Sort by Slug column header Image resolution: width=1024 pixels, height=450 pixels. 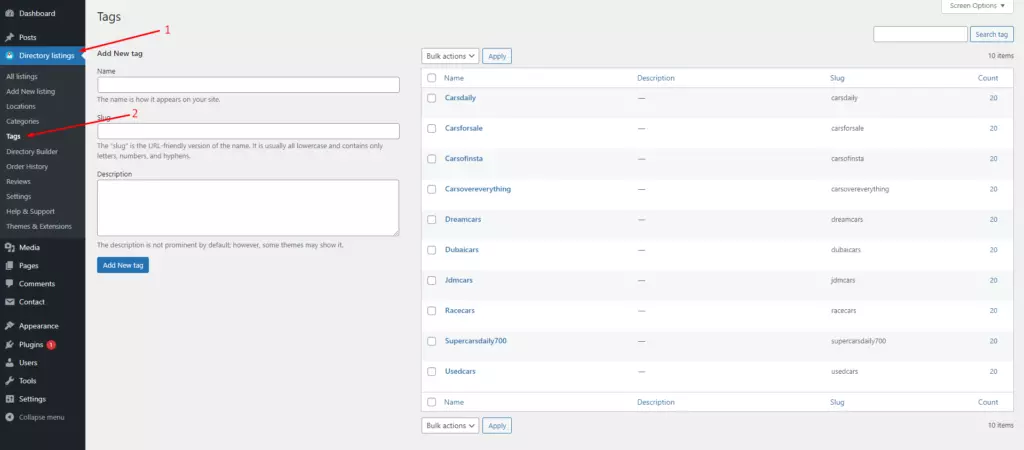click(x=837, y=78)
